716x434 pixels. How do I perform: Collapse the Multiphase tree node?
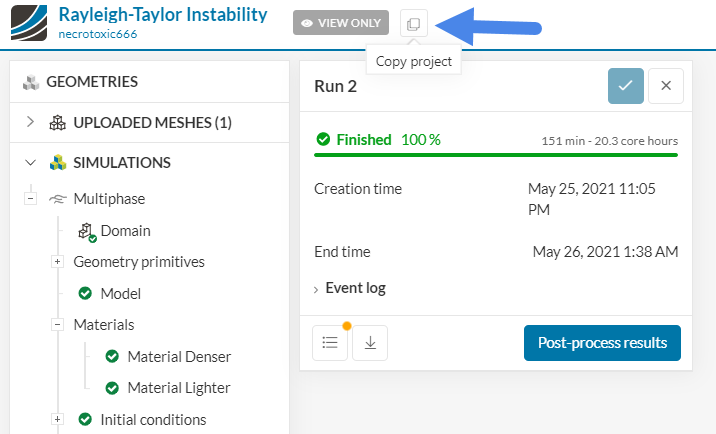click(30, 199)
